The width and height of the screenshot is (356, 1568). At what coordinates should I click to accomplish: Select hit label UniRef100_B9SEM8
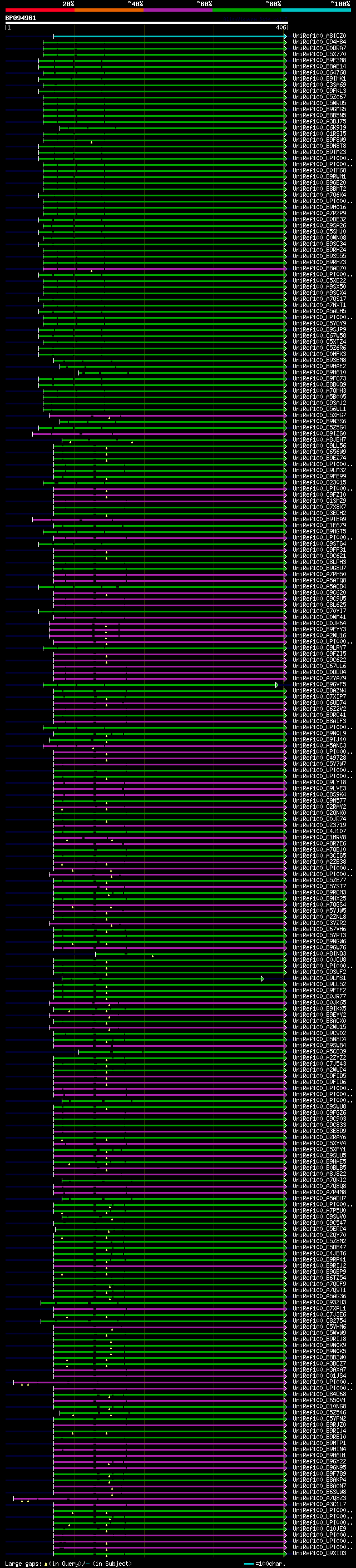(319, 360)
